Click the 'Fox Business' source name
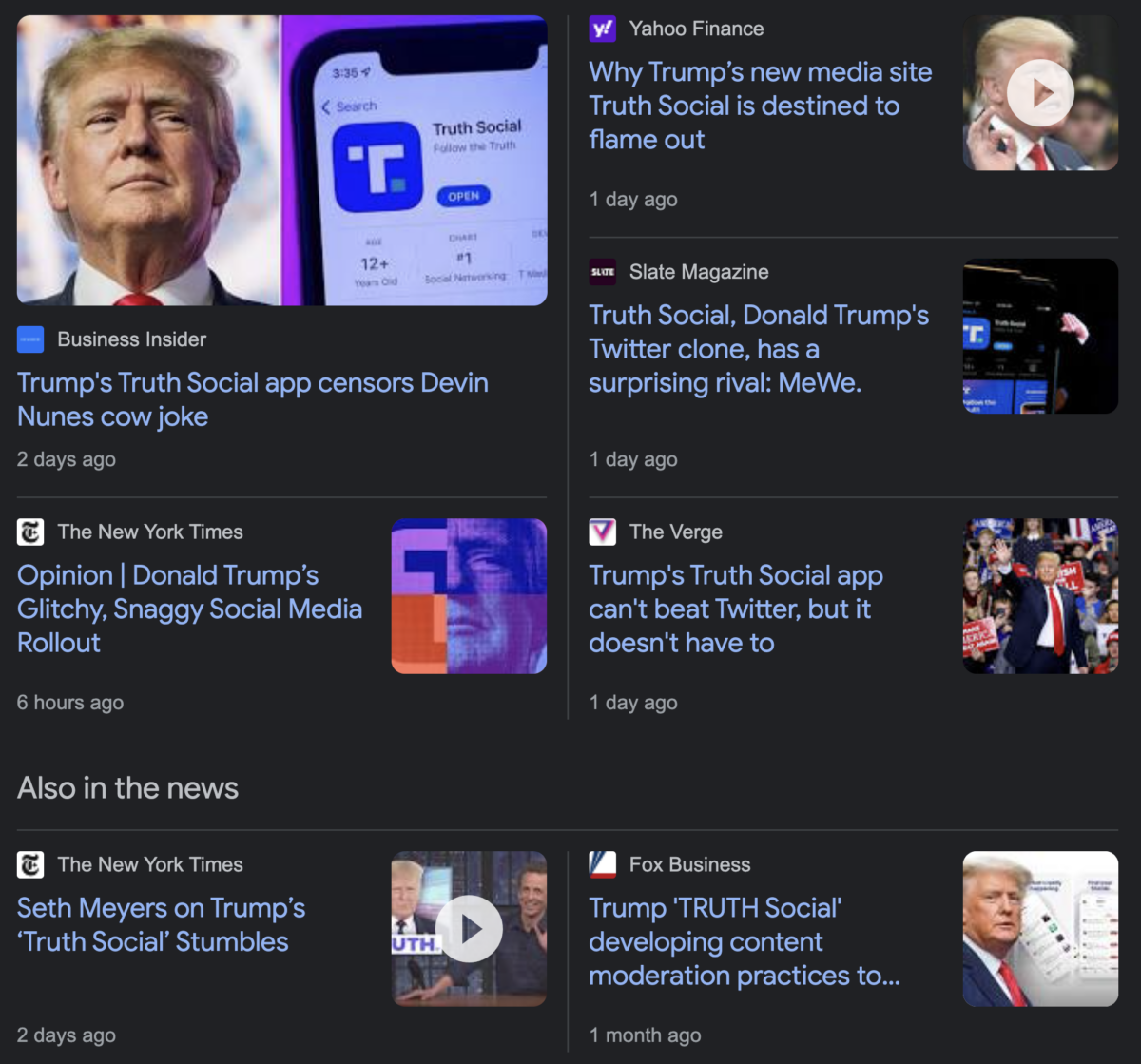 tap(689, 864)
